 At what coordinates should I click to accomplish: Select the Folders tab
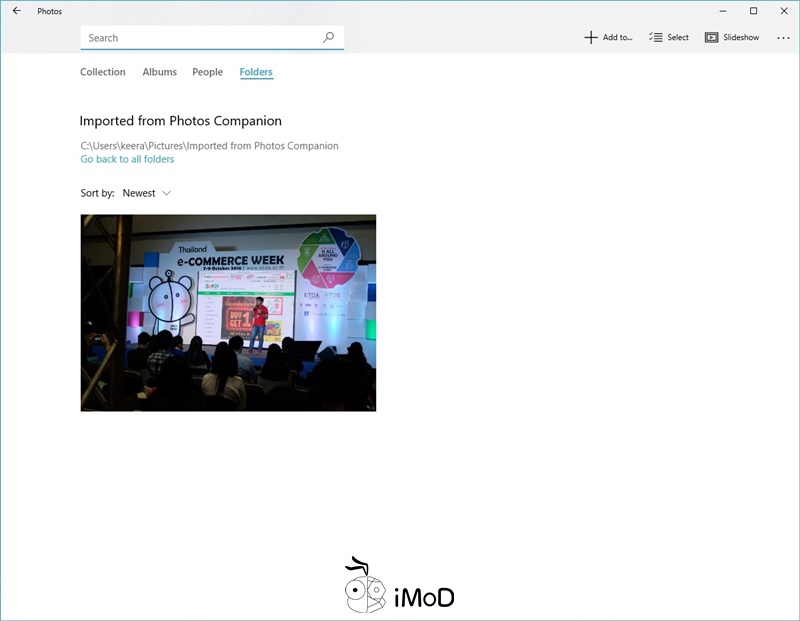pyautogui.click(x=256, y=72)
